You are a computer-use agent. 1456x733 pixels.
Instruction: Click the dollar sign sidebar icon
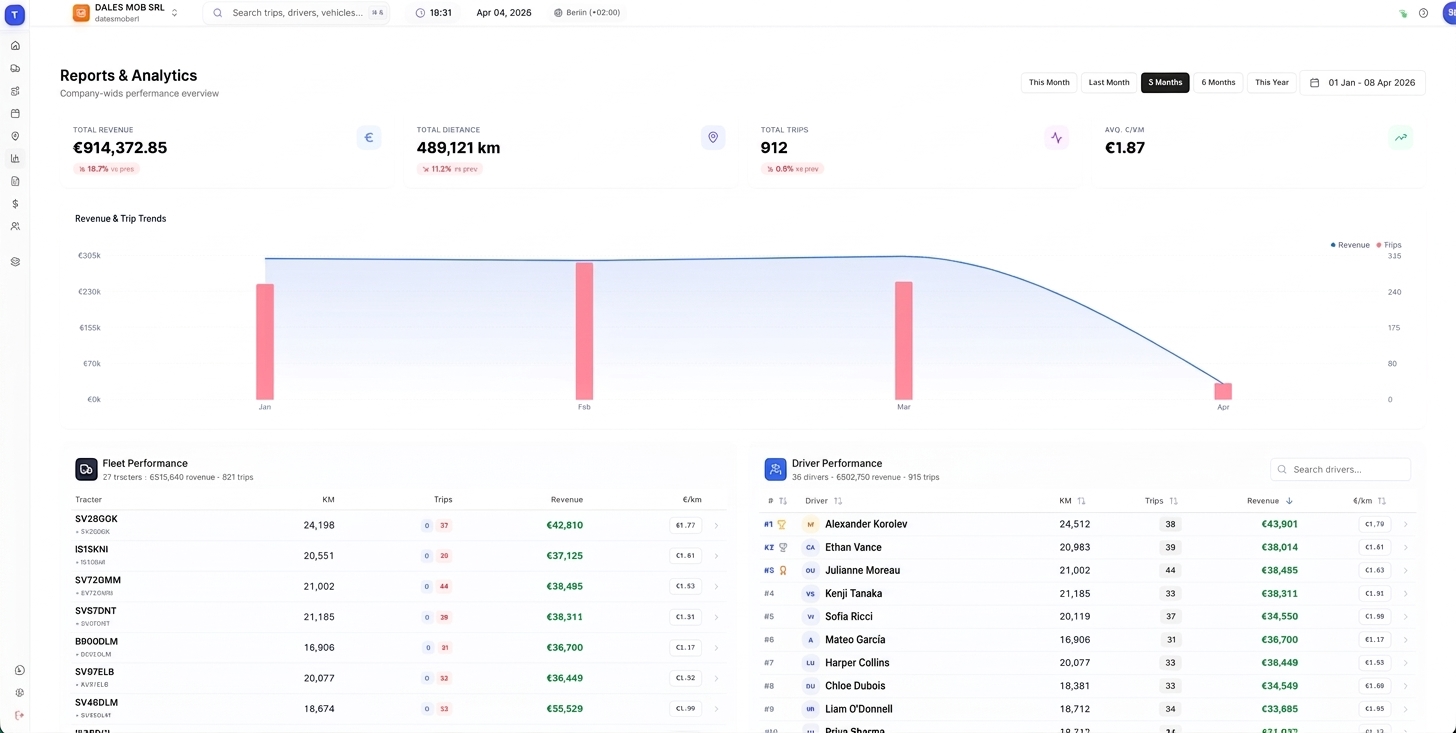(15, 204)
